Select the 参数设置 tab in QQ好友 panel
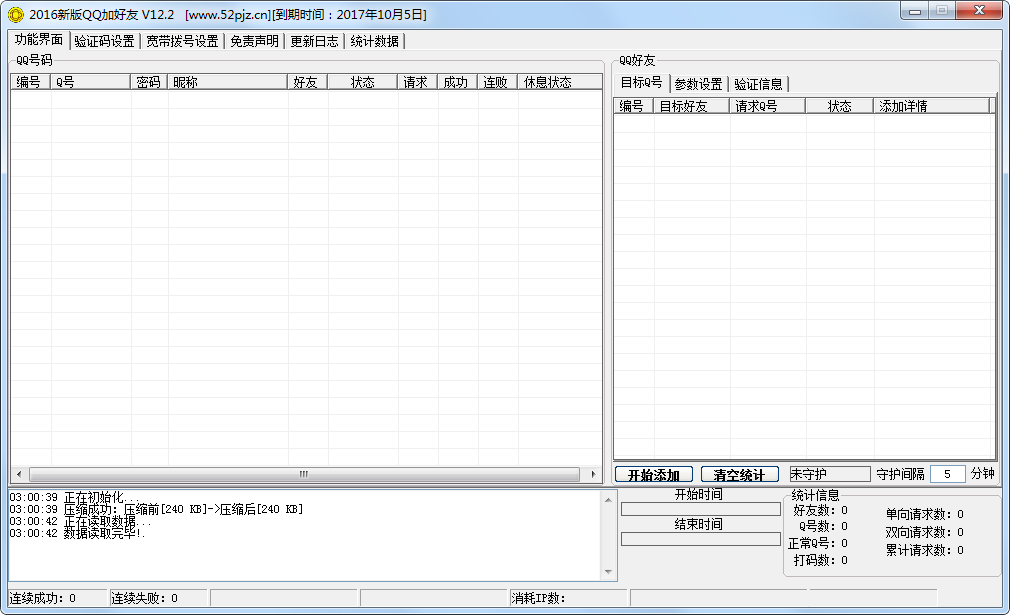 click(698, 84)
